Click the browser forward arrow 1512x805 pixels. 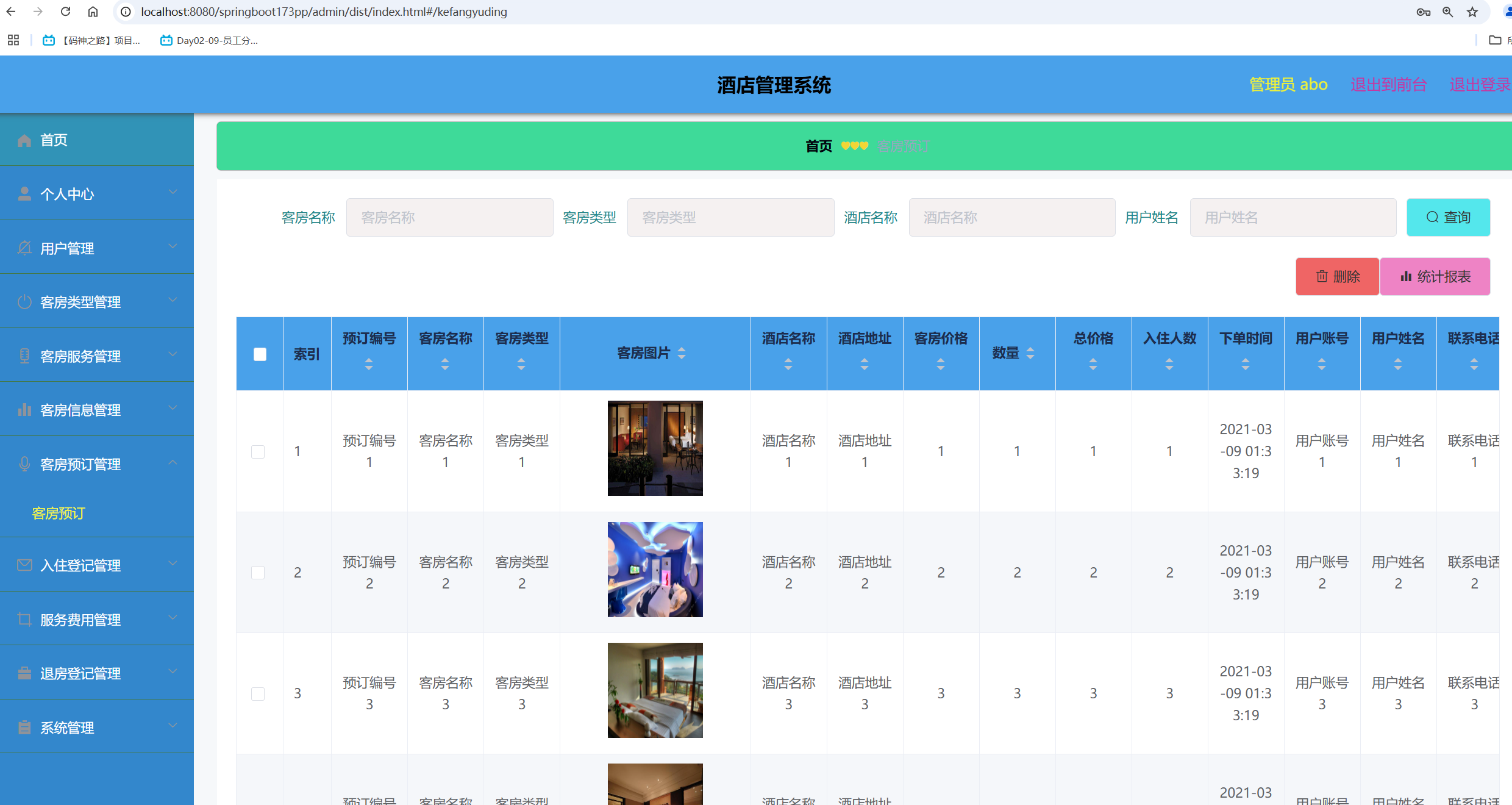coord(38,12)
